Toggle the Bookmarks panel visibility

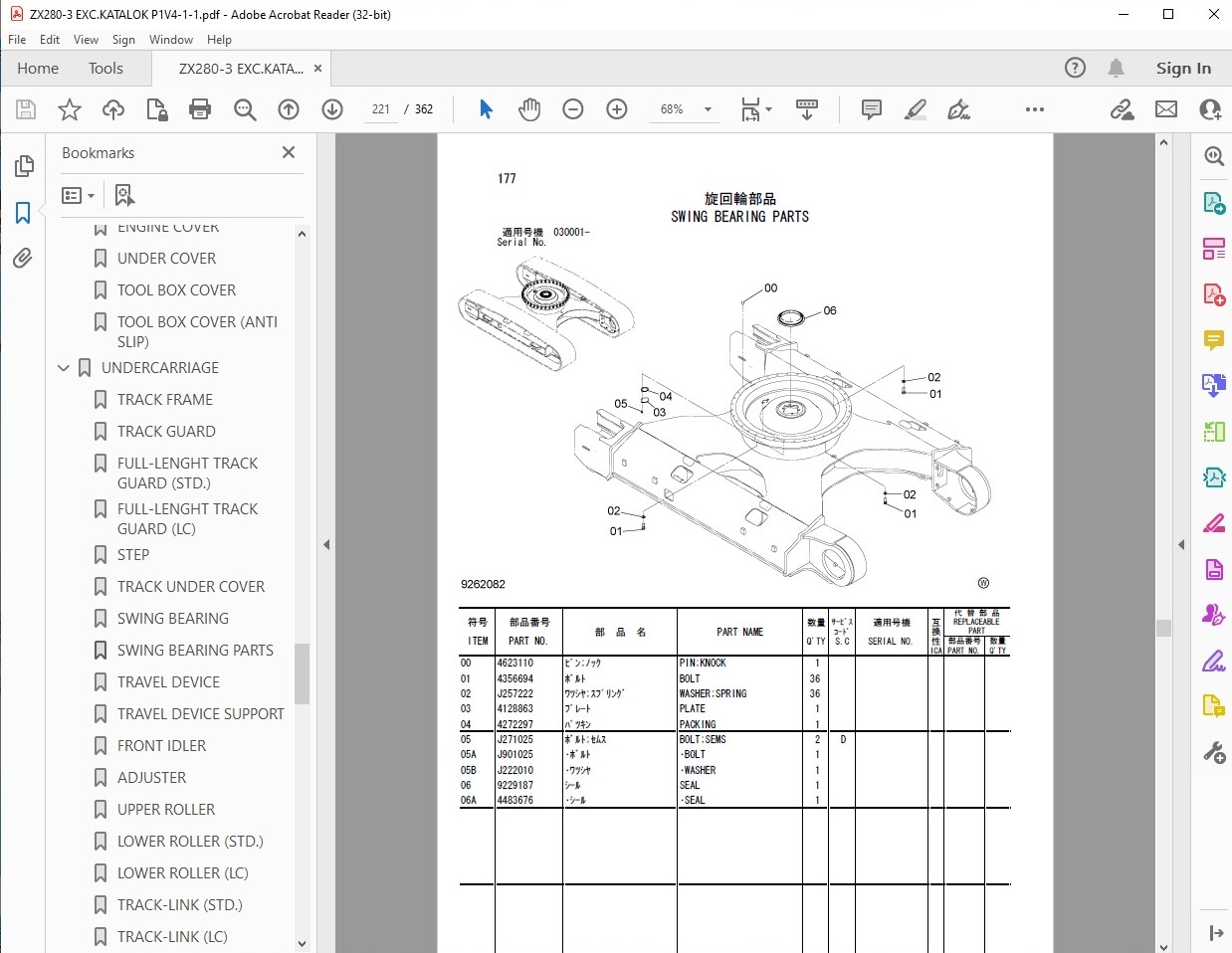tap(24, 213)
